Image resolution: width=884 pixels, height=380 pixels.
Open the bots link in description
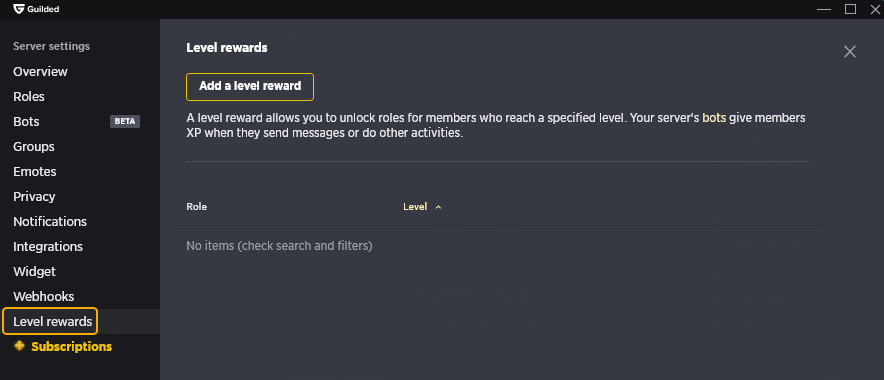[714, 118]
